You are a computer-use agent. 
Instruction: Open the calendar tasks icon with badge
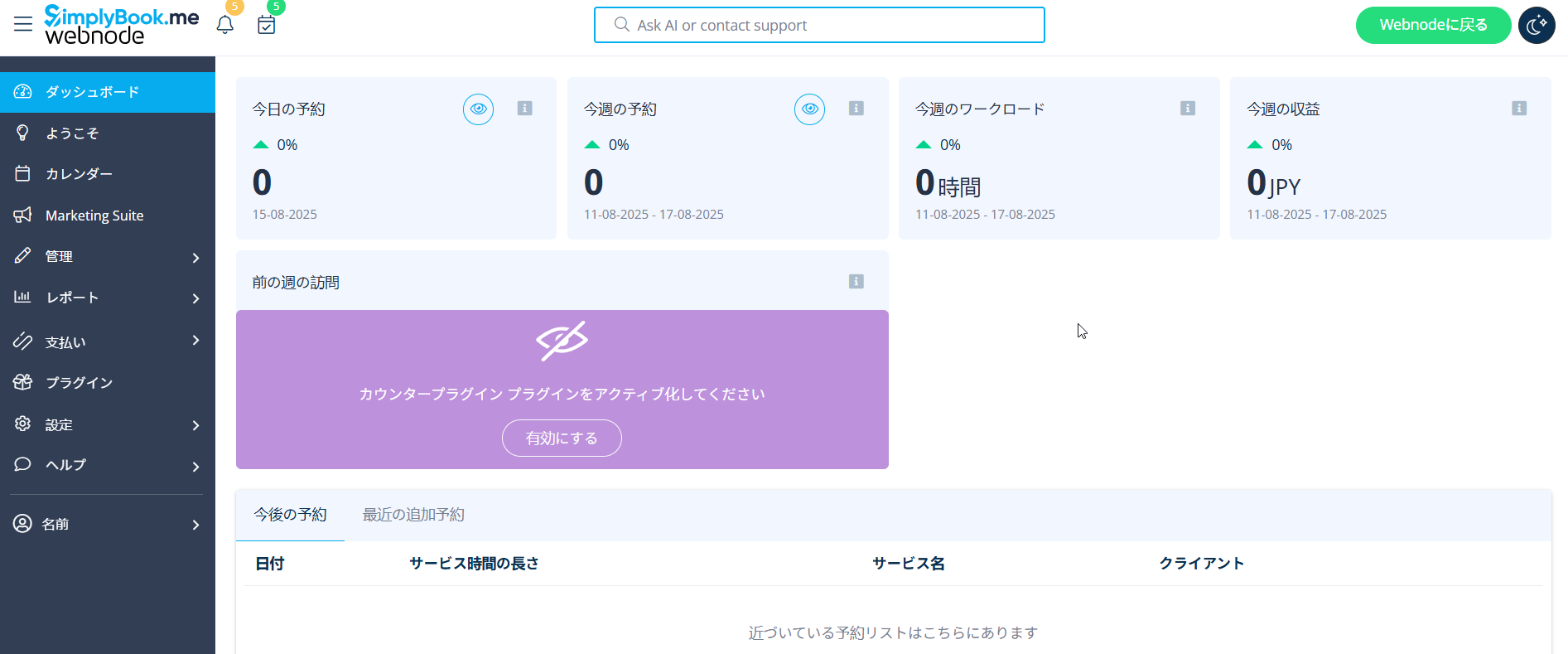pyautogui.click(x=267, y=25)
